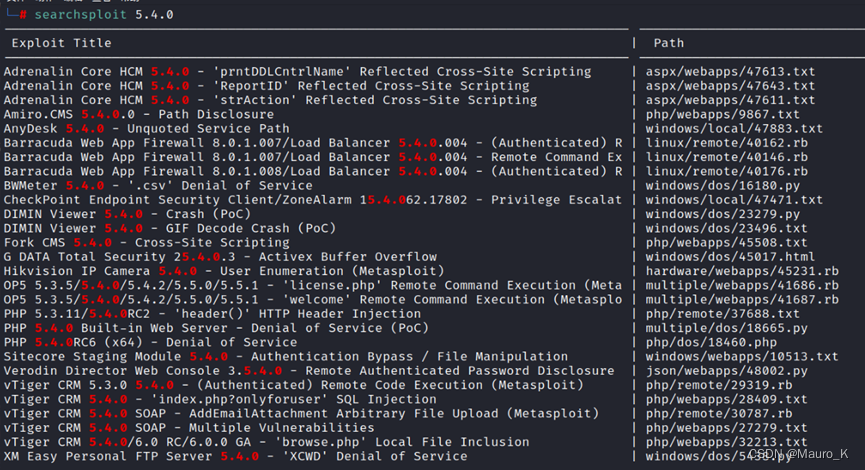Click path php/webapps/28409.txt
The image size is (865, 470).
pos(727,400)
